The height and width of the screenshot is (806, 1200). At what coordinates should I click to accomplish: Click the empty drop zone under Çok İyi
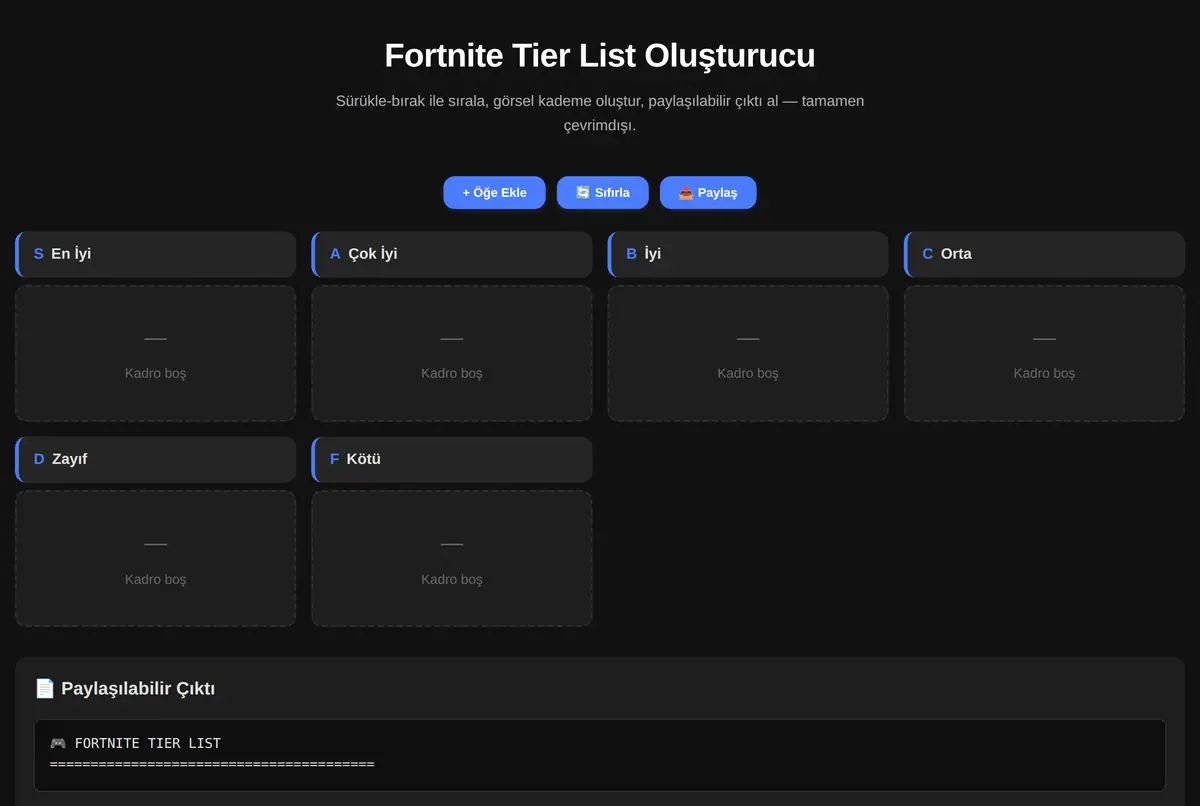coord(452,353)
